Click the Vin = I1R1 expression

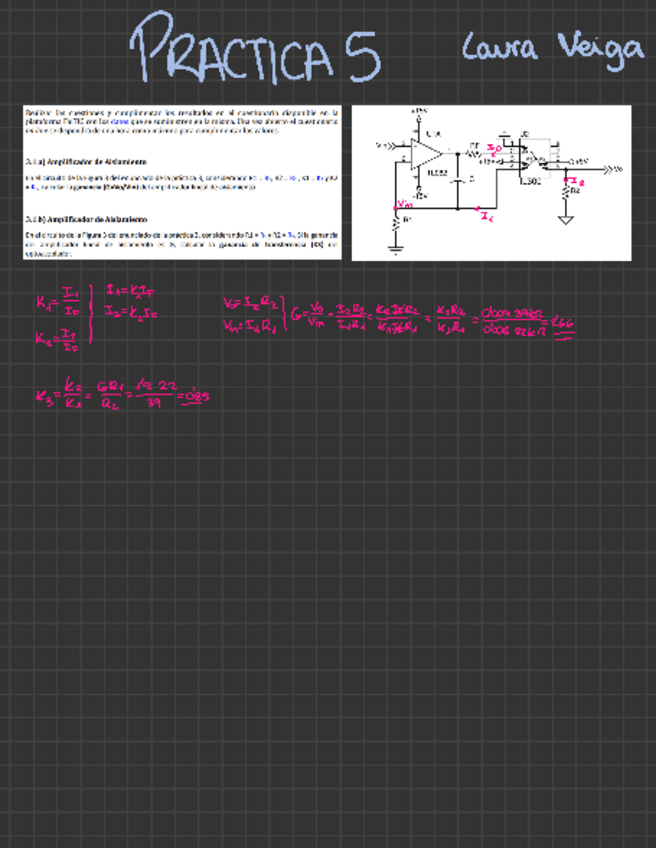point(252,323)
